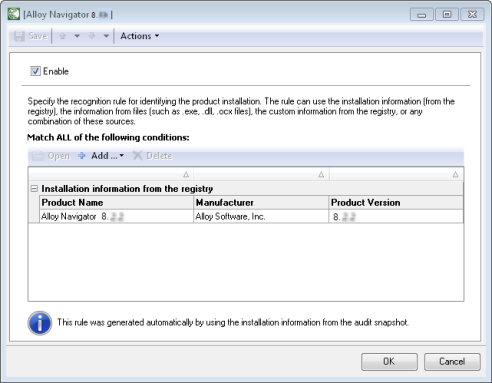
Task: Go to next record down arrow
Action: click(92, 36)
